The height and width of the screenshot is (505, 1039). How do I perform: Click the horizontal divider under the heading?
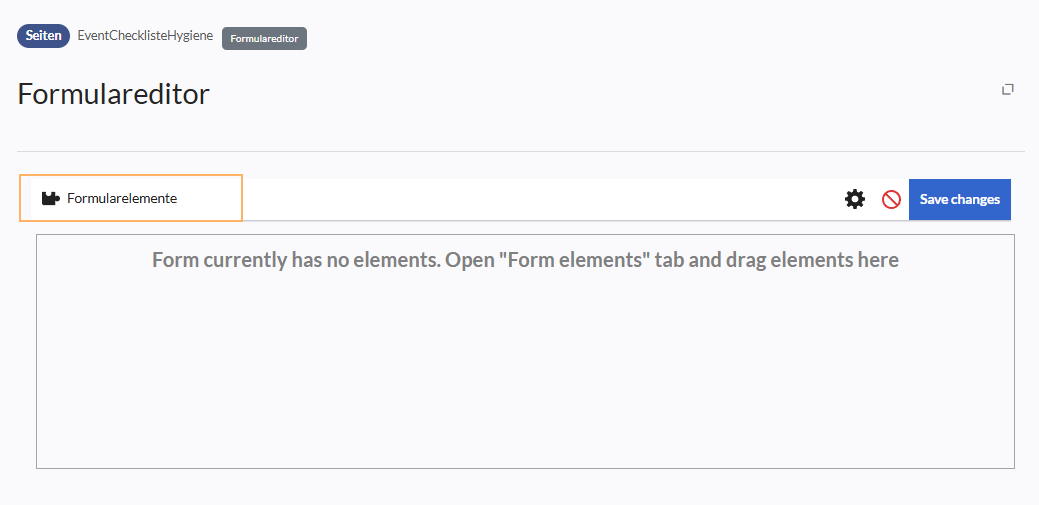[521, 151]
